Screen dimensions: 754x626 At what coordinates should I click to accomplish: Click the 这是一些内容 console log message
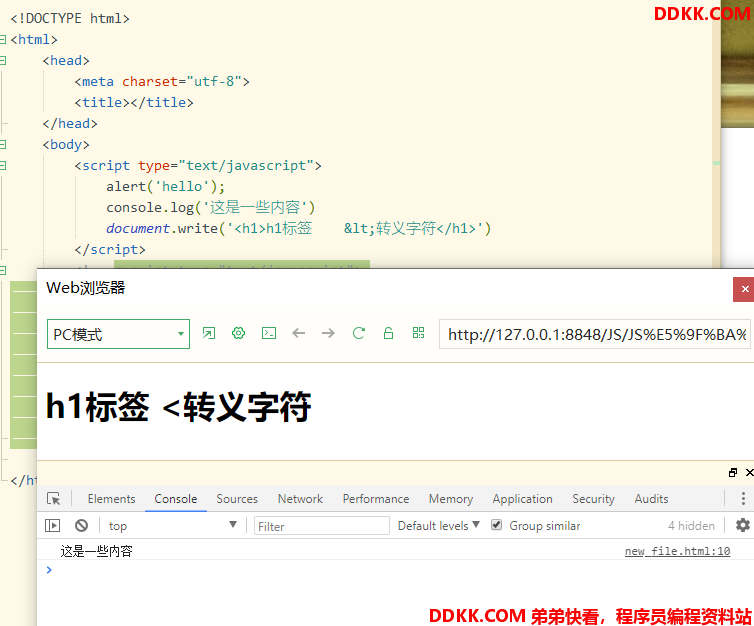[97, 551]
